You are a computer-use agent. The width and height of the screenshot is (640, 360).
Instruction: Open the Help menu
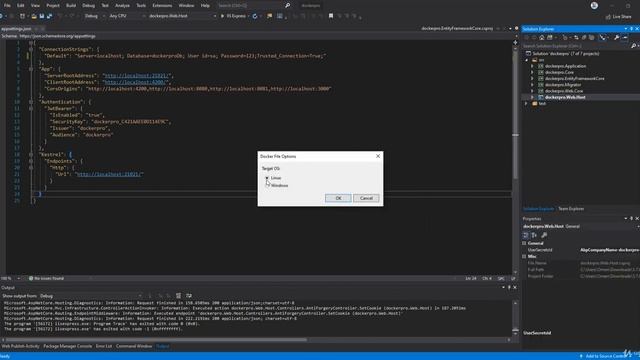205,6
